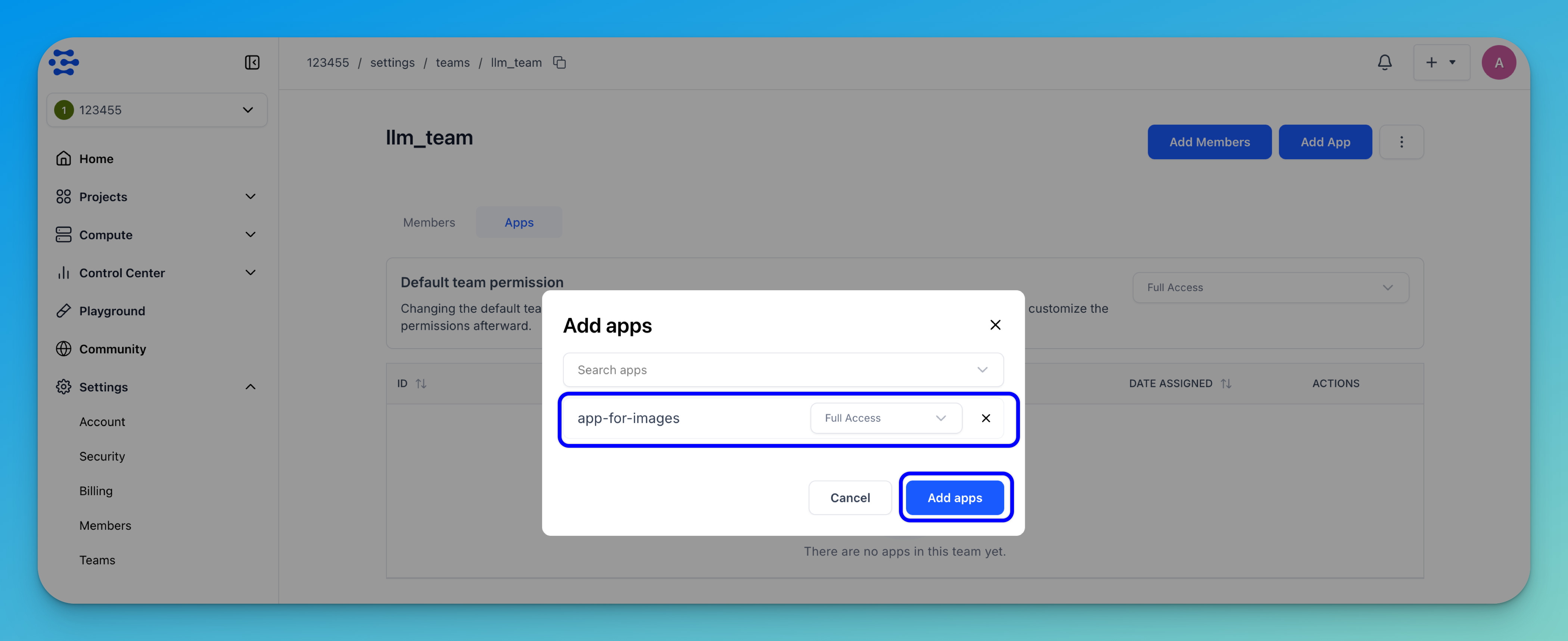Open Teams in Settings menu
This screenshot has width=1568, height=641.
pyautogui.click(x=97, y=560)
